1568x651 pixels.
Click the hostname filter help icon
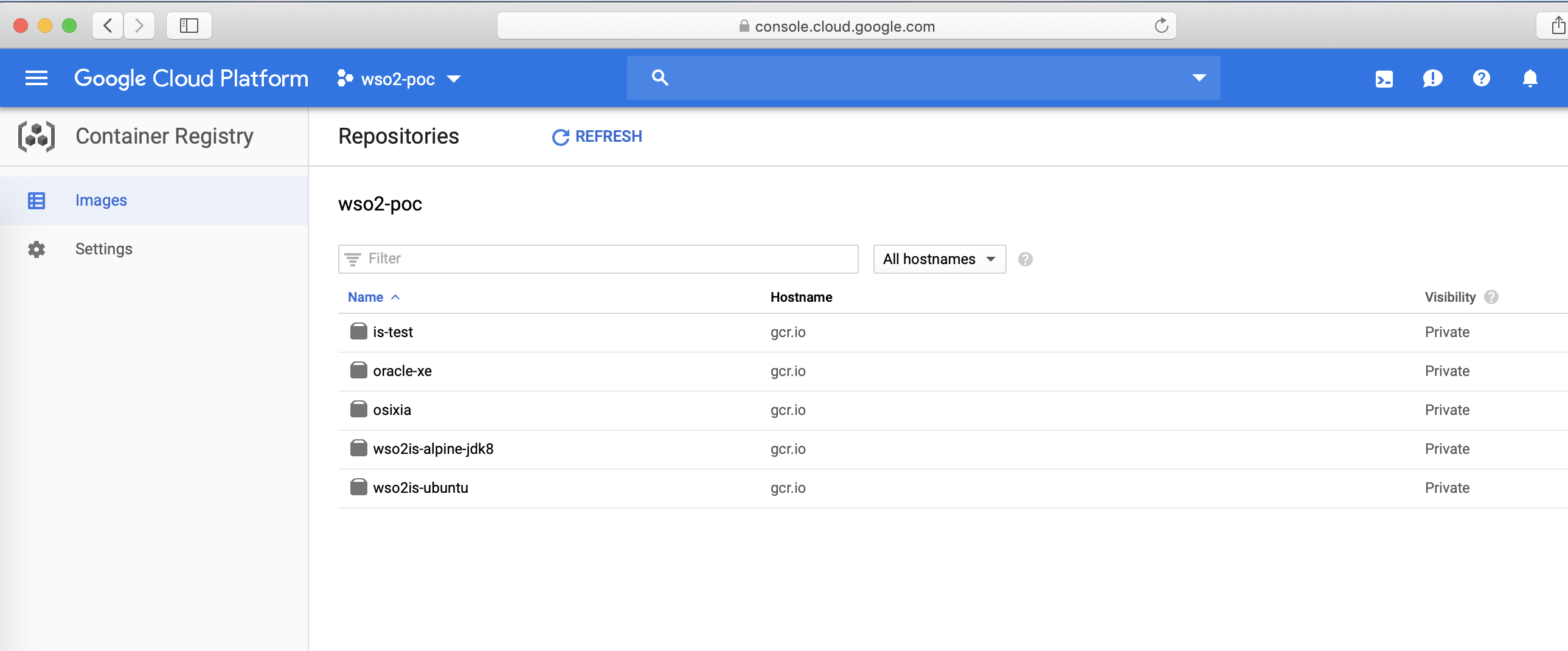tap(1025, 259)
